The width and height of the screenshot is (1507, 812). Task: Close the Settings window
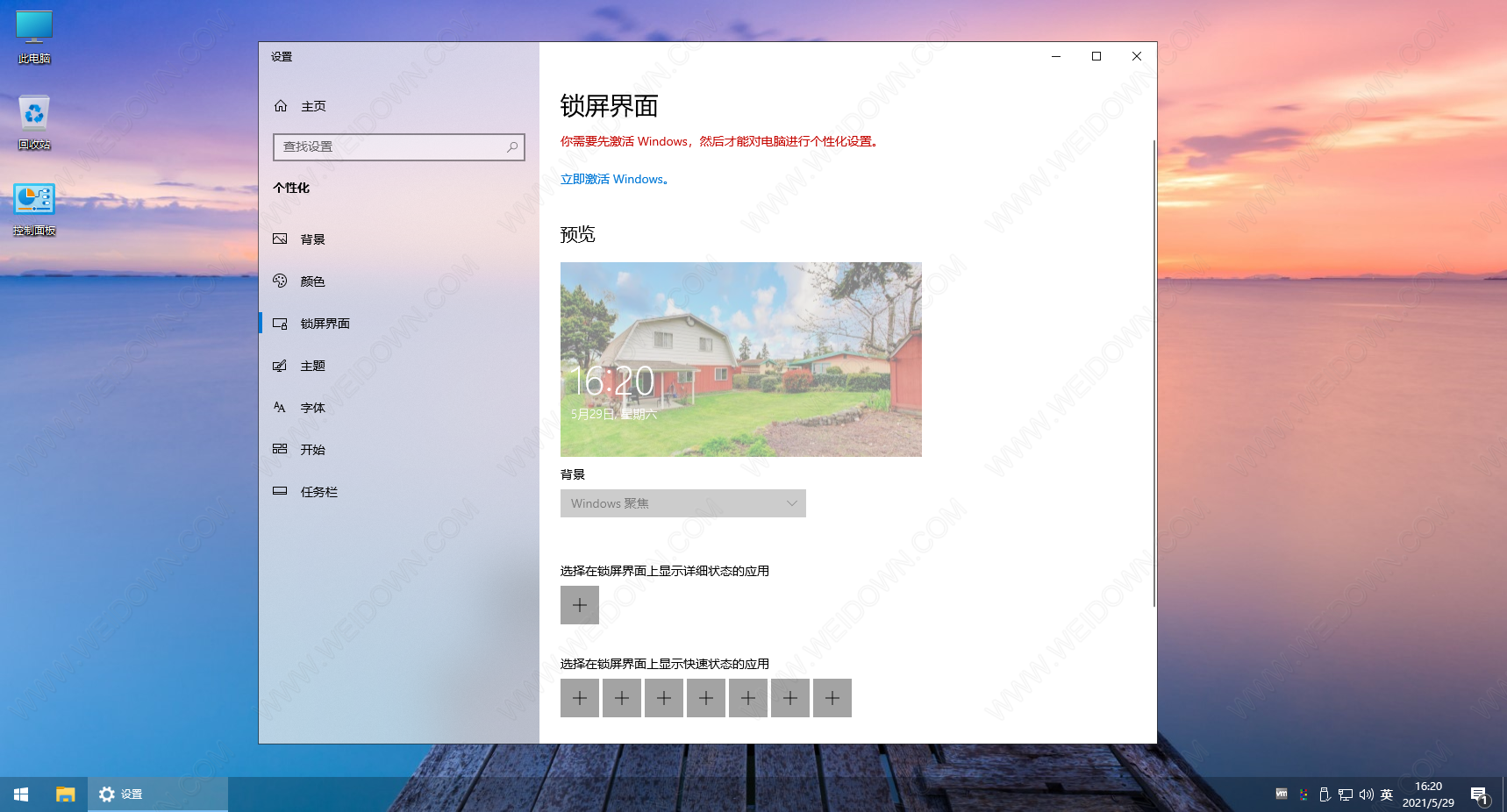1137,56
